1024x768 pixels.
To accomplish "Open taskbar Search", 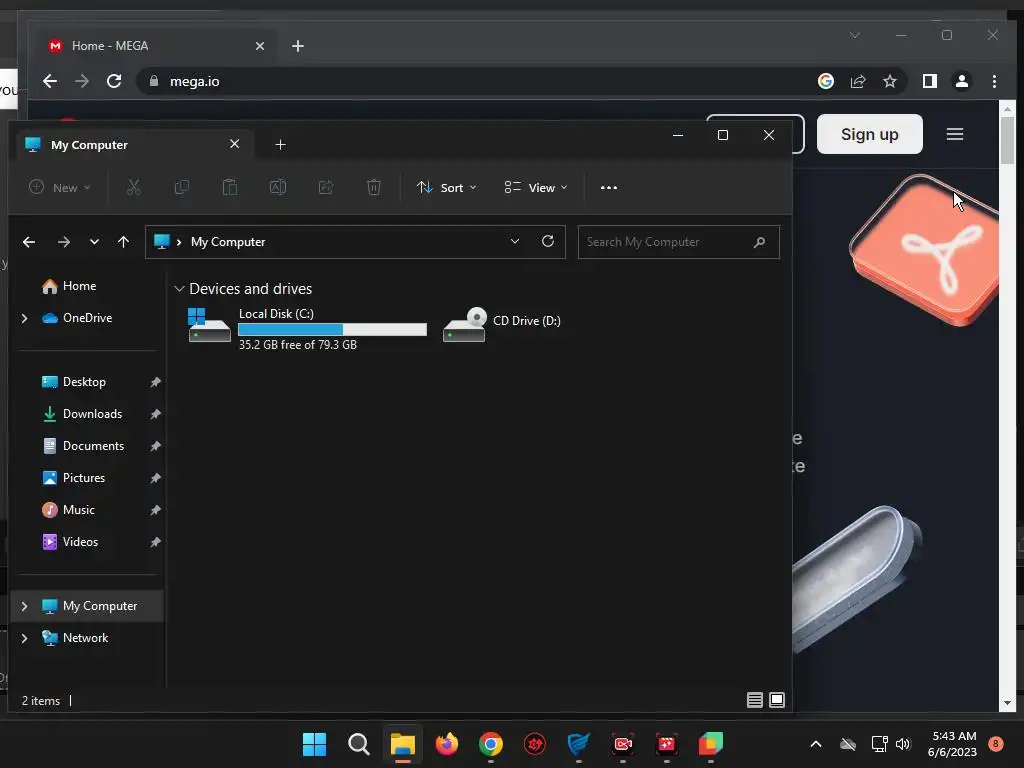I will pos(359,744).
